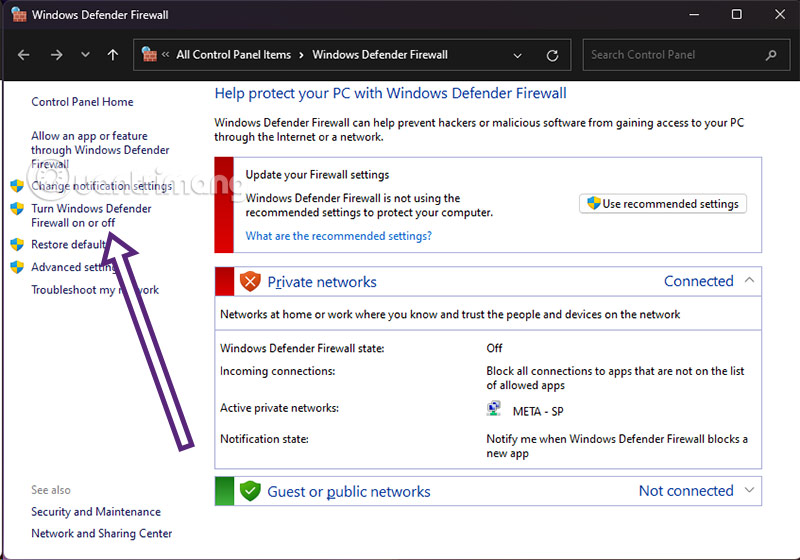Open Control Panel Home
800x560 pixels.
click(82, 102)
